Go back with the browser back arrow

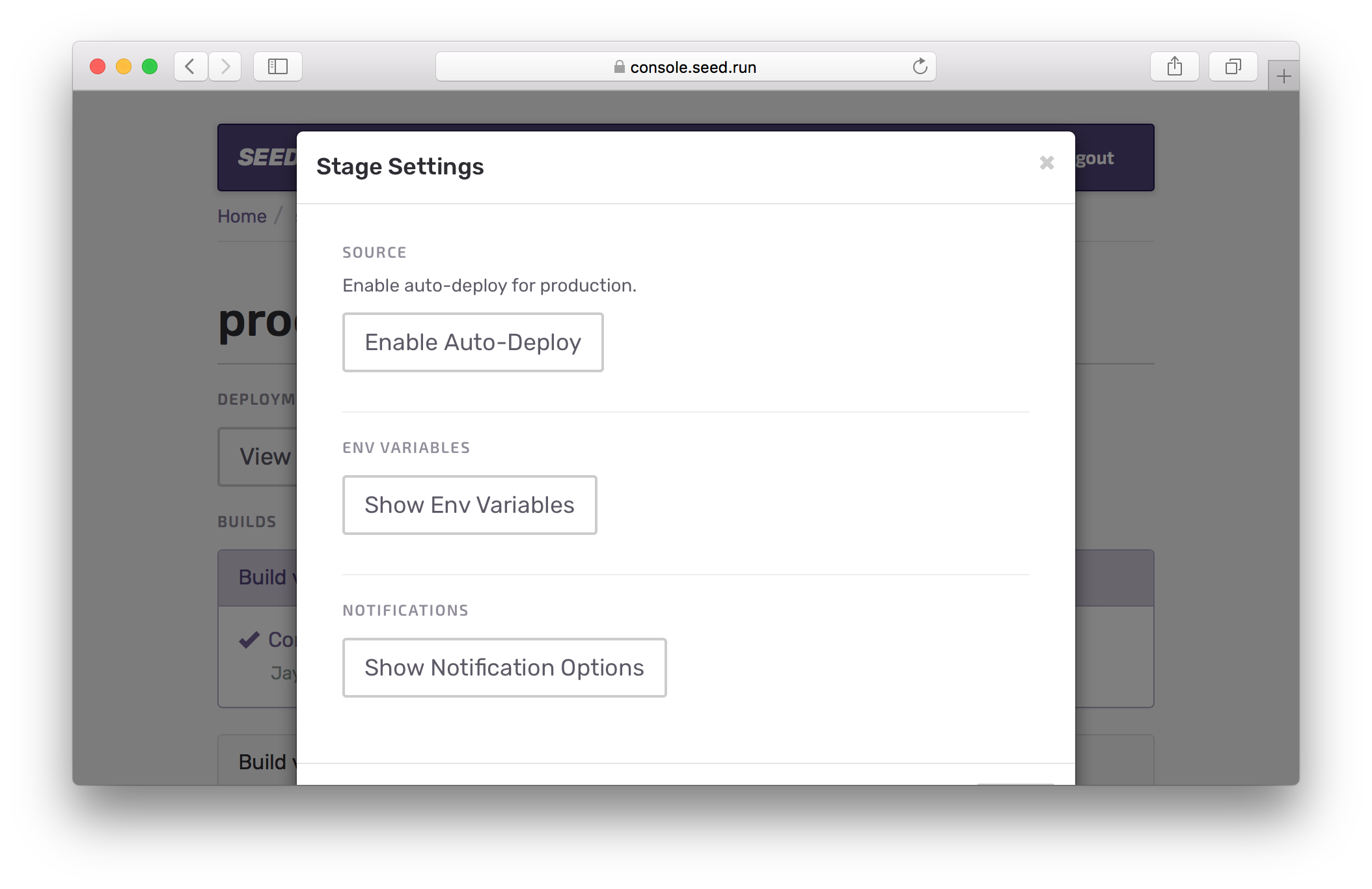click(x=191, y=66)
